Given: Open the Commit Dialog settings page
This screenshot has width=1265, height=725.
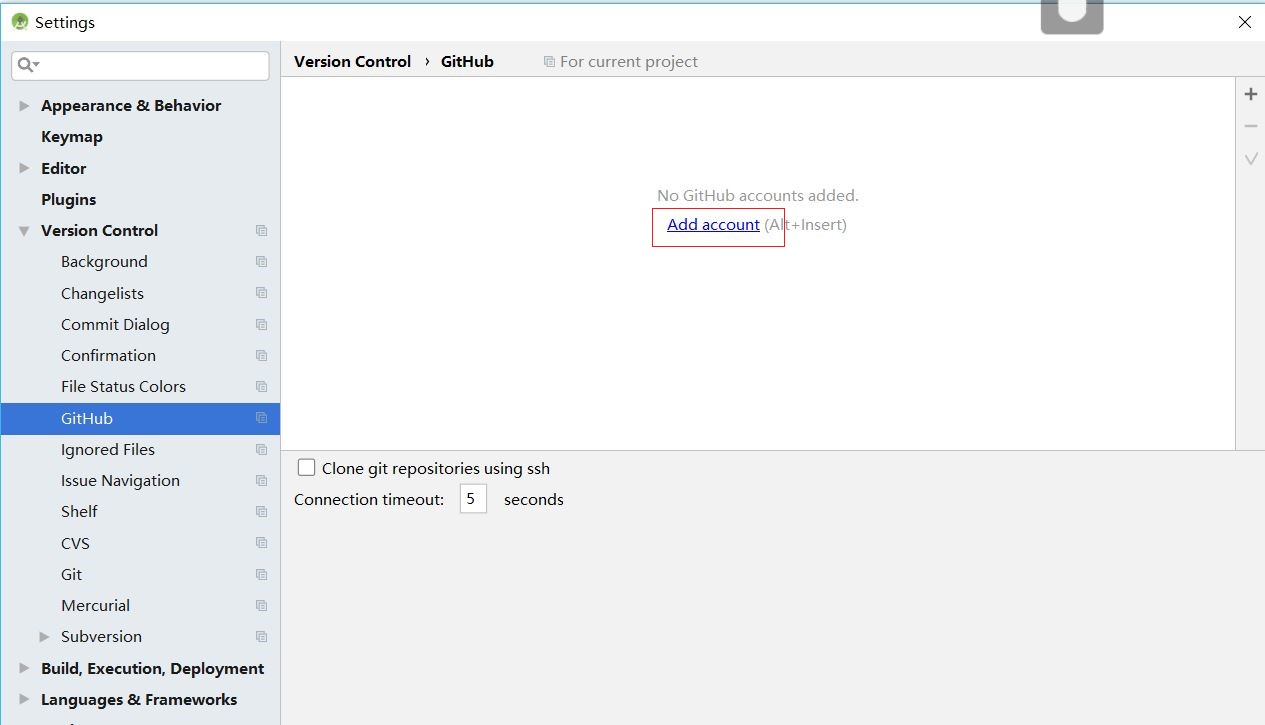Looking at the screenshot, I should [x=115, y=324].
